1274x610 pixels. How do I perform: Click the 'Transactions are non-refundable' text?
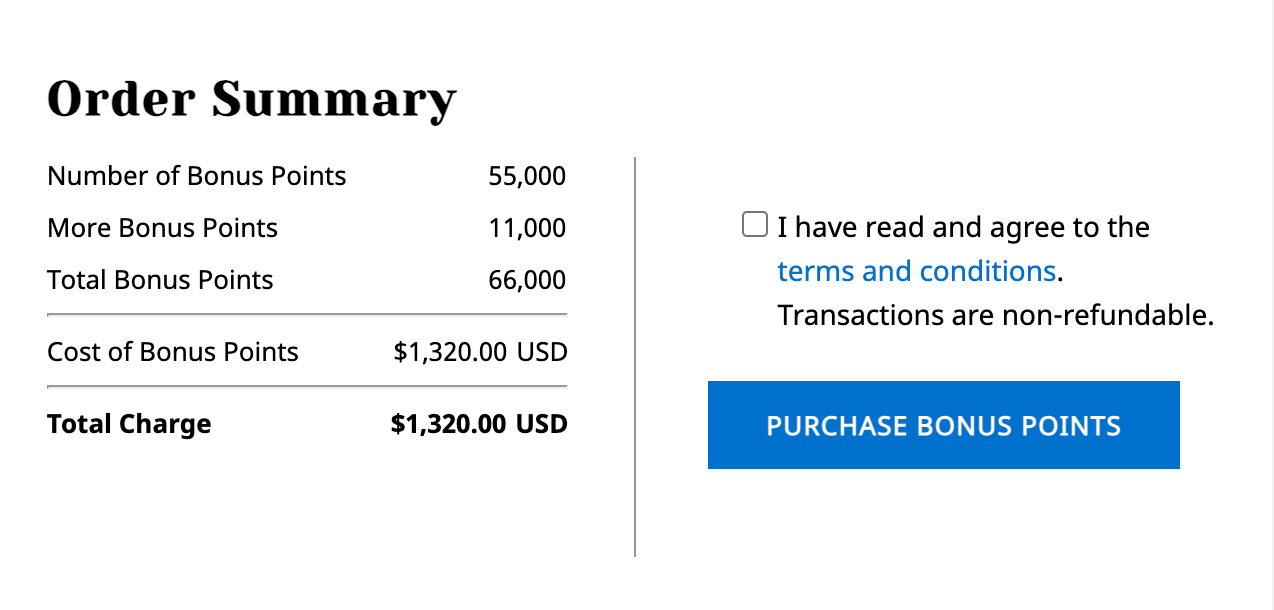pos(994,314)
